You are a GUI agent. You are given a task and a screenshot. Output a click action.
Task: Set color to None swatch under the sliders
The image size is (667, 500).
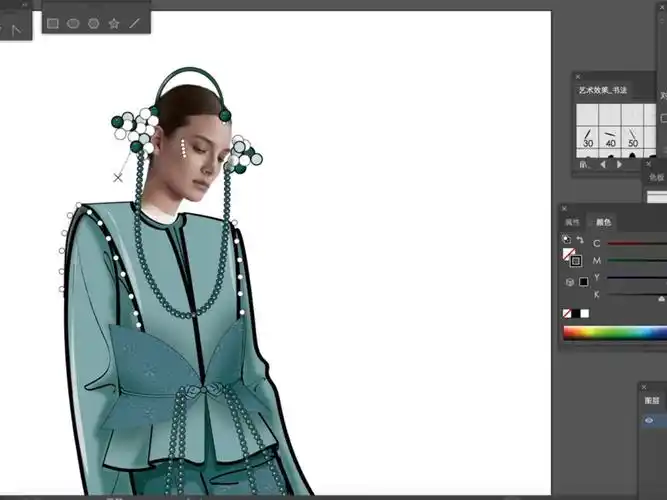tap(567, 313)
